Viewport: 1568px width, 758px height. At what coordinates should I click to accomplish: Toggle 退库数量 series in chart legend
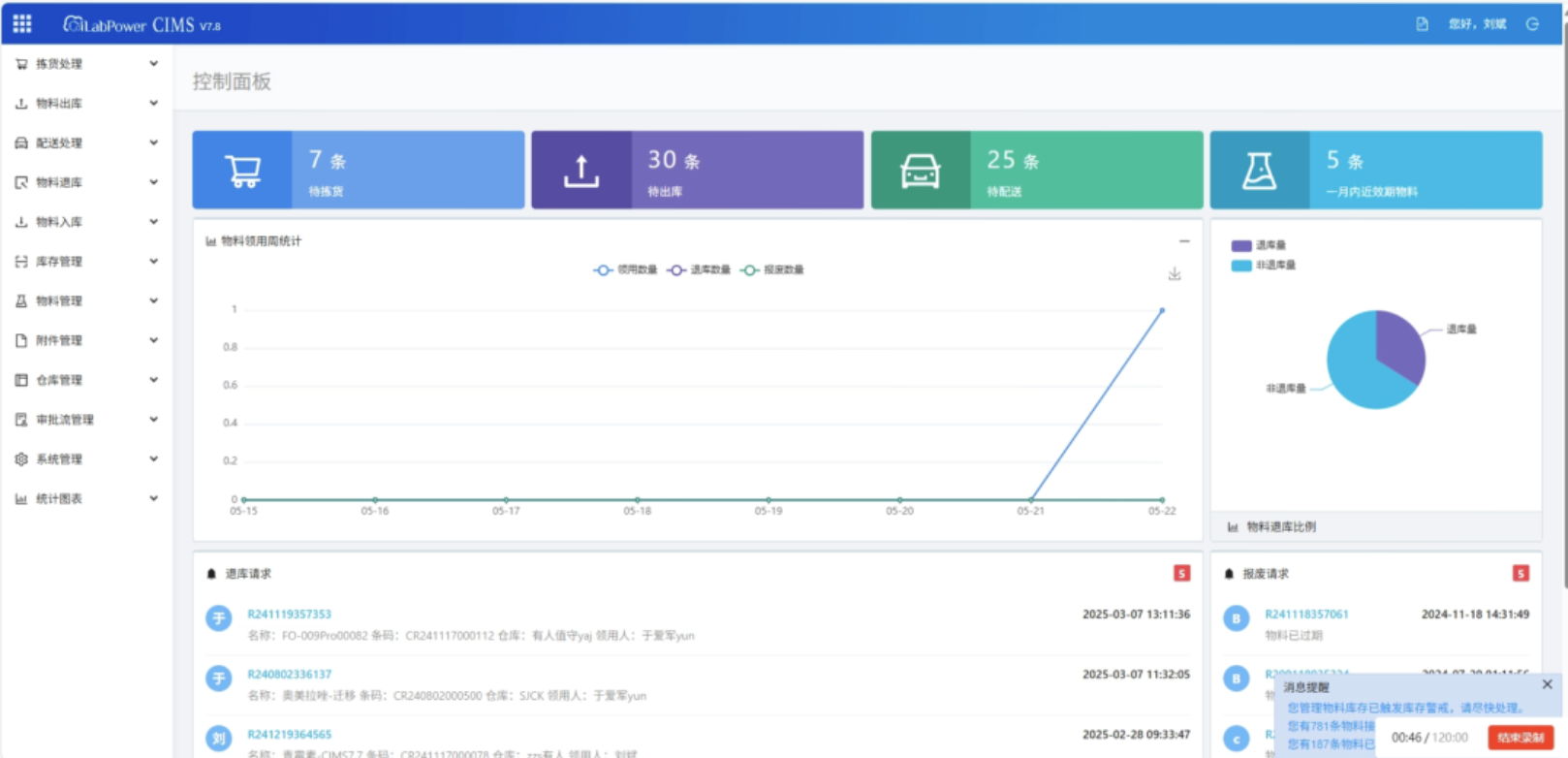tap(699, 269)
